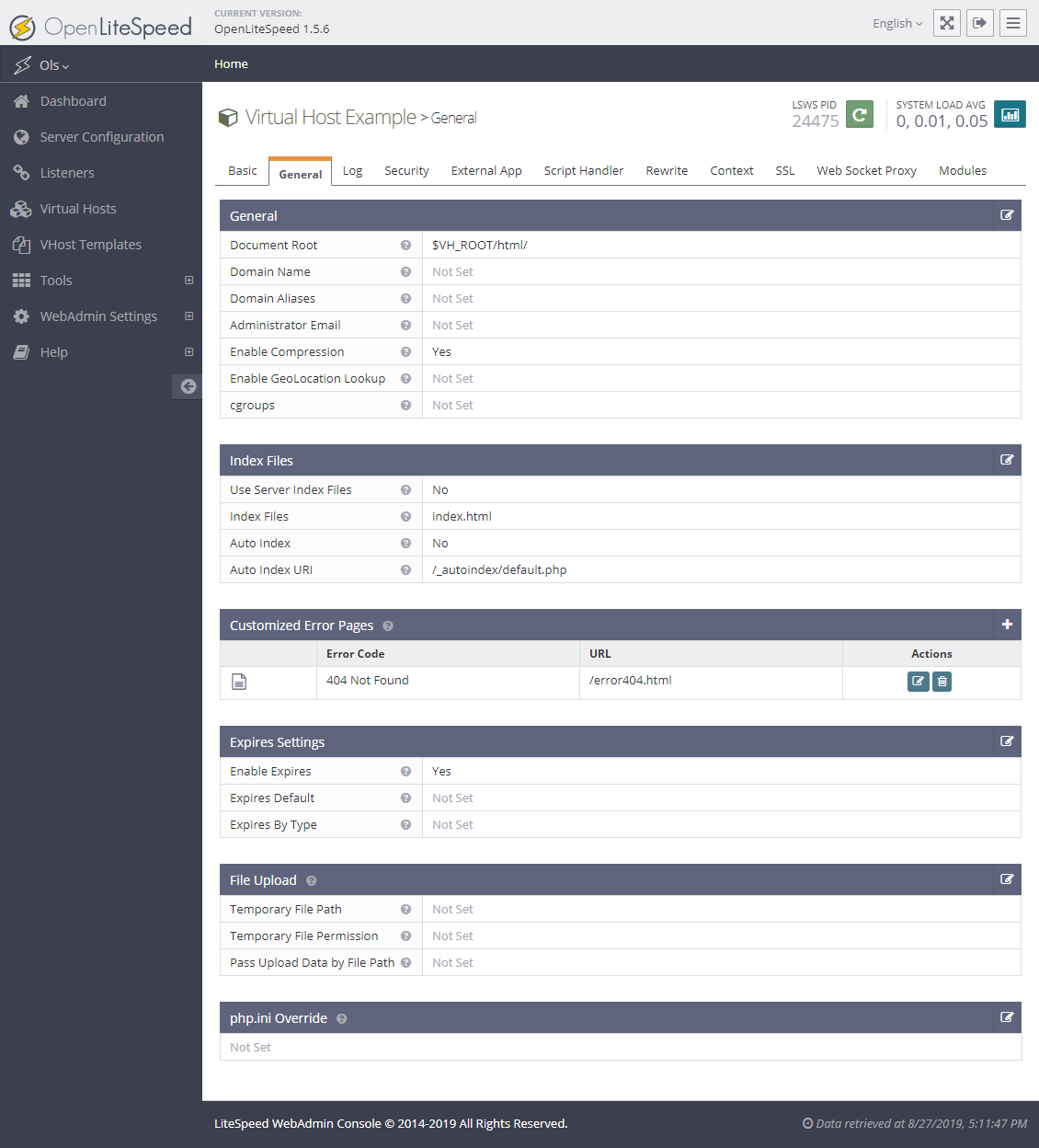Switch to the External App tab
This screenshot has height=1148, width=1039.
[x=486, y=171]
